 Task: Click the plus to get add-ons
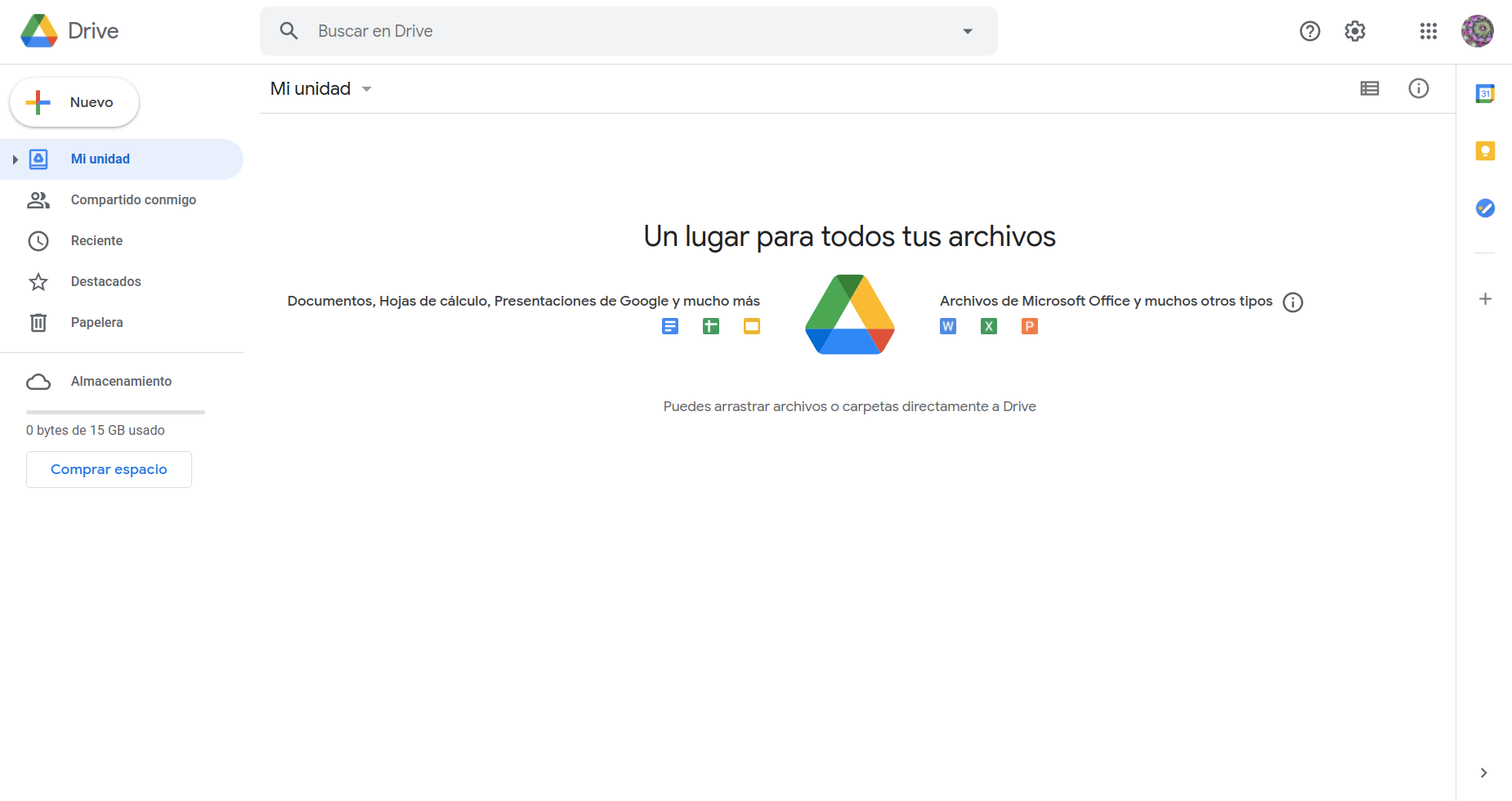1485,299
